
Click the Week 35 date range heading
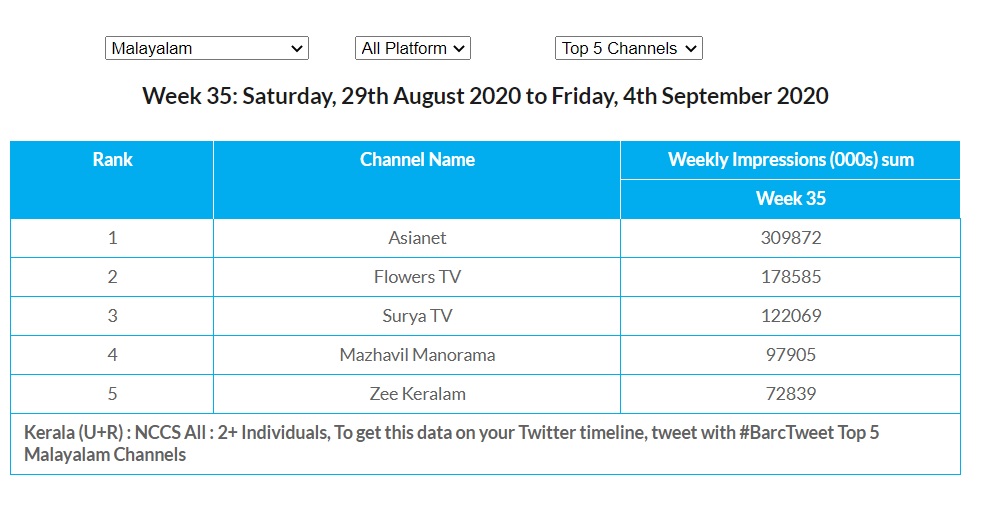(485, 97)
